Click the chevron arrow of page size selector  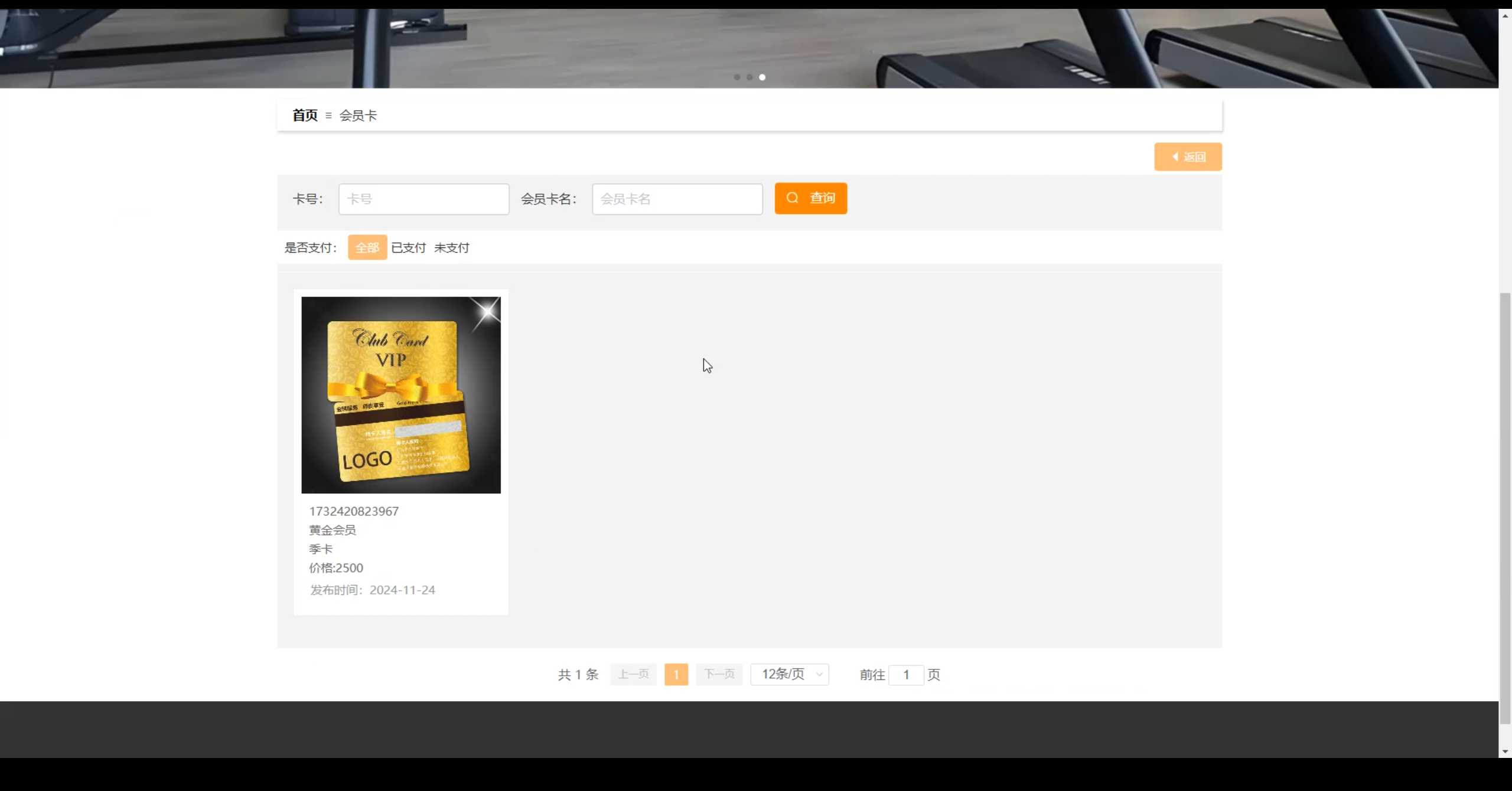[x=819, y=674]
